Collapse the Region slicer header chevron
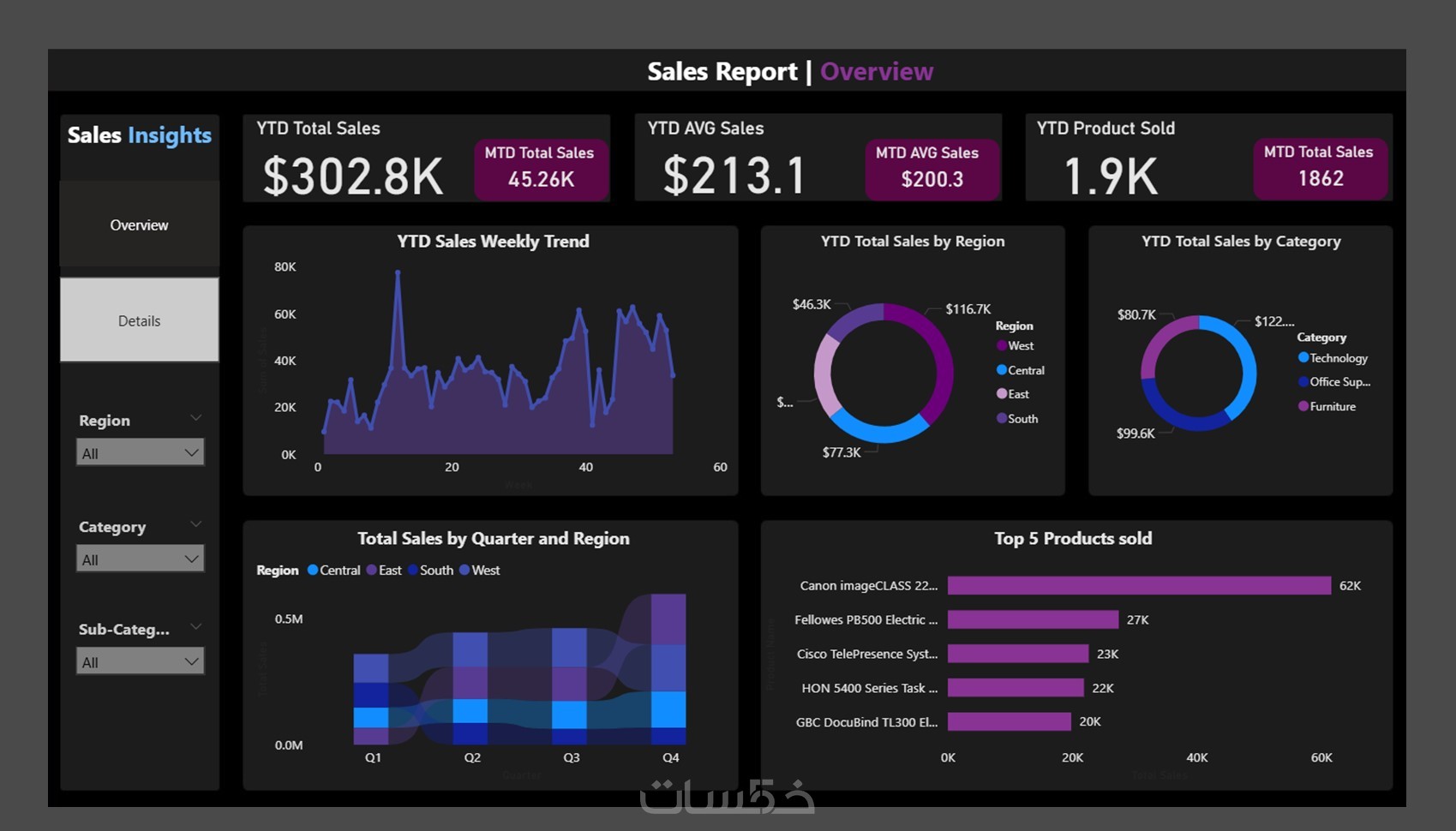The height and width of the screenshot is (831, 1456). pos(196,418)
